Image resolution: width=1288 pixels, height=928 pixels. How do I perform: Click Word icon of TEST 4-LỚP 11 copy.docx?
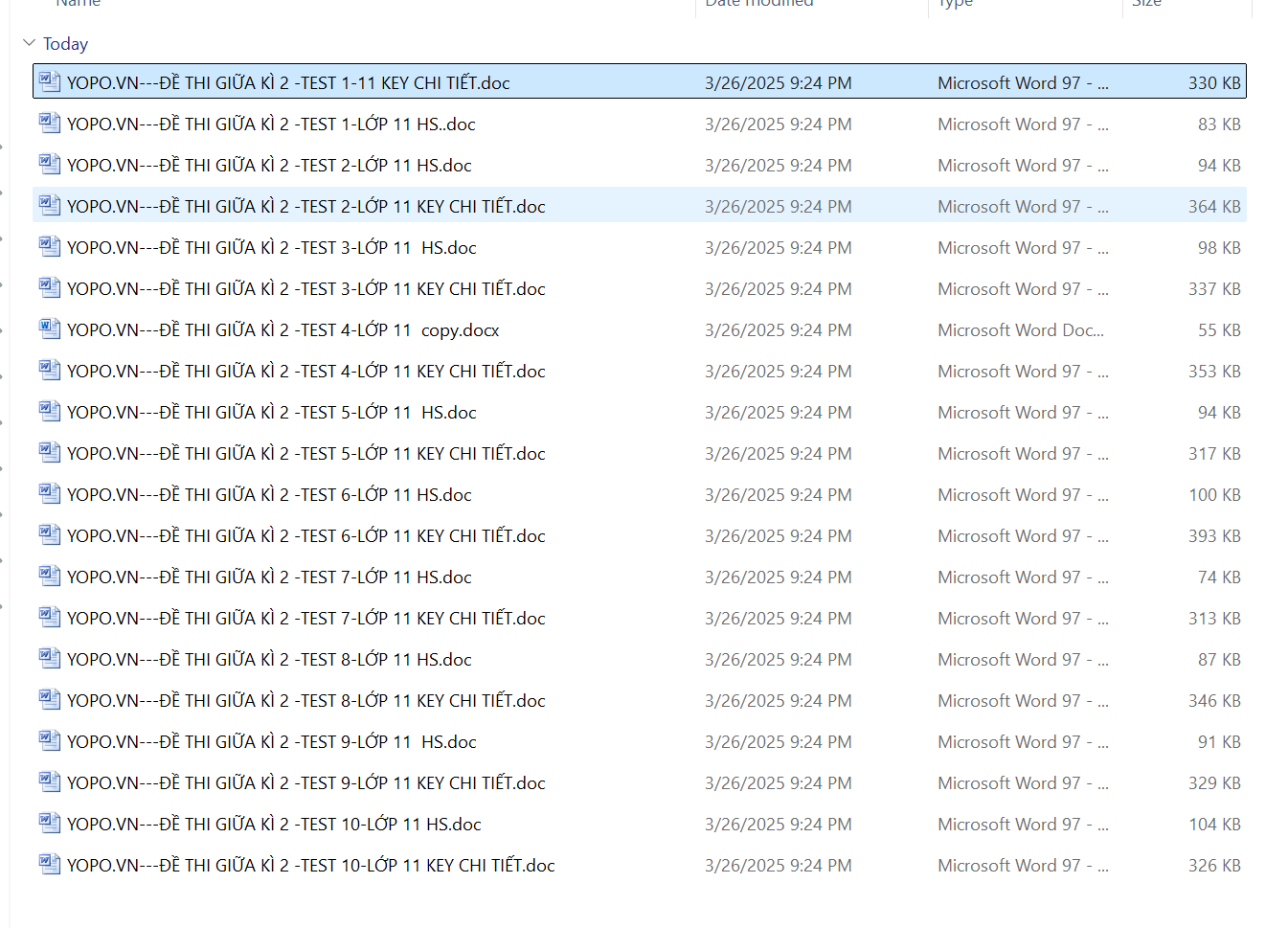[x=49, y=329]
